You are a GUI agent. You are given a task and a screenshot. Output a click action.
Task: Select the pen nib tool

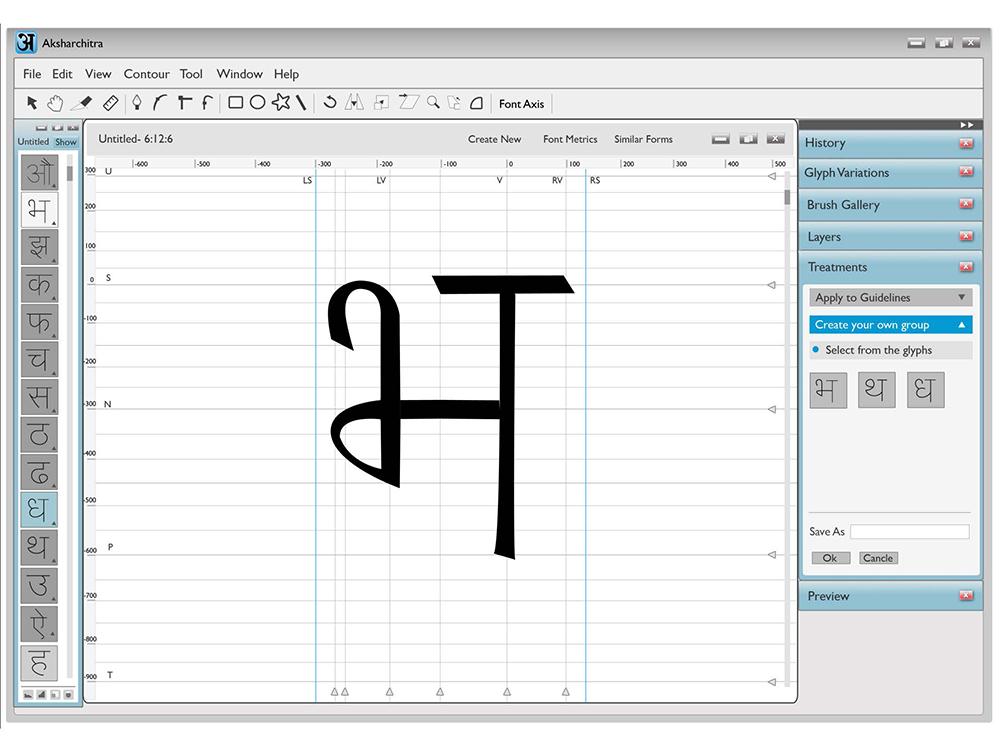[137, 102]
